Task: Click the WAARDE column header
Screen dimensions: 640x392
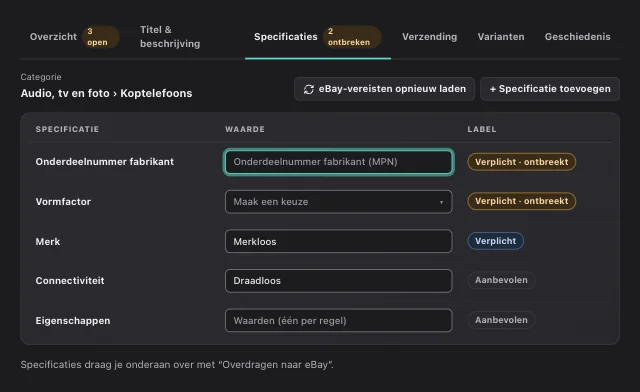Action: [245, 129]
